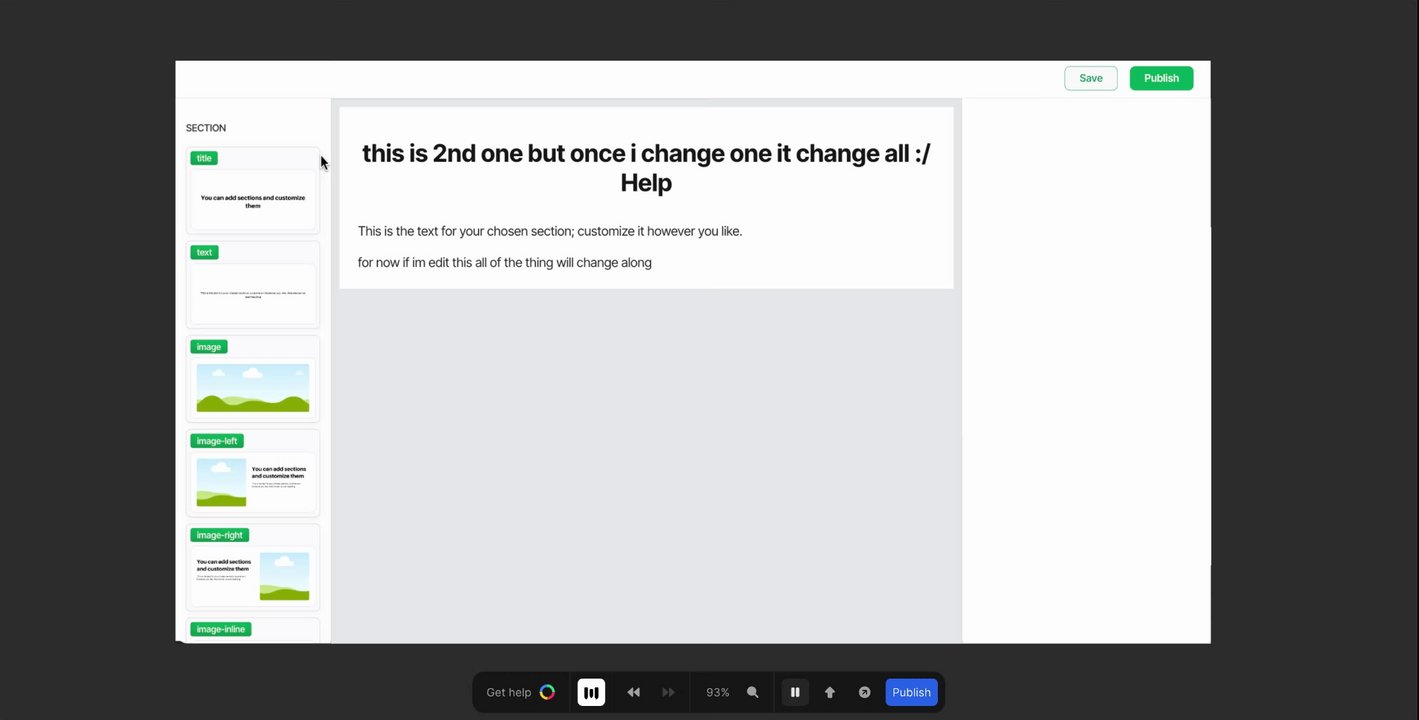Select the text section thumbnail
This screenshot has width=1419, height=720.
[x=253, y=284]
